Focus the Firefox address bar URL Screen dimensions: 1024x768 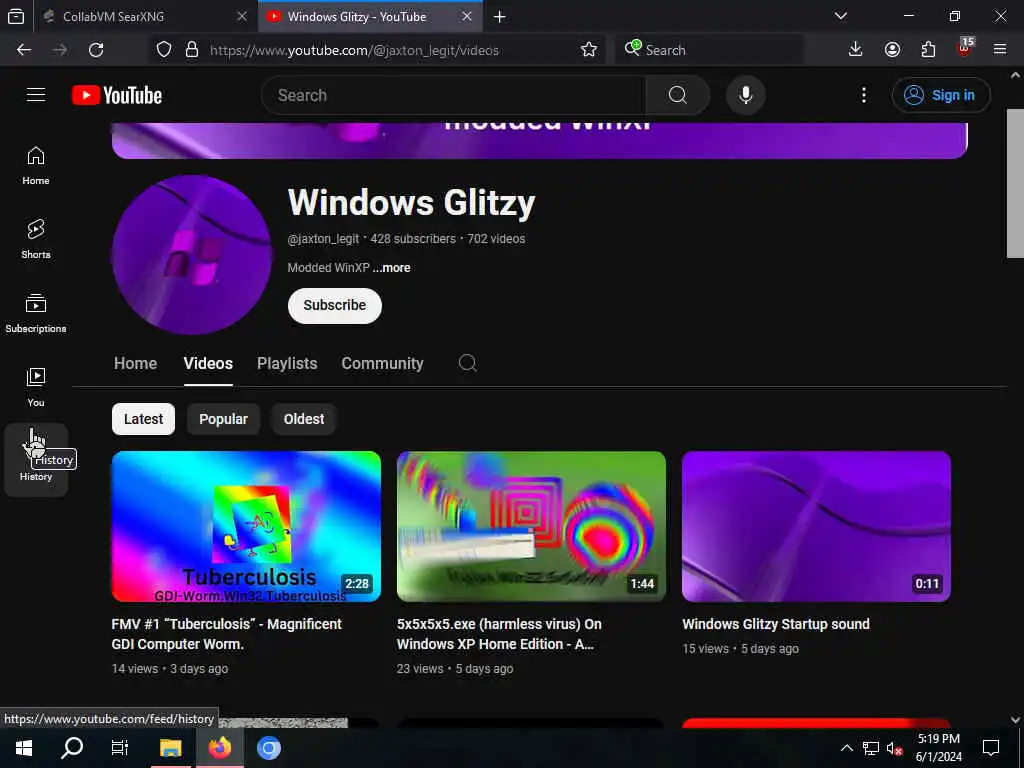click(x=354, y=50)
